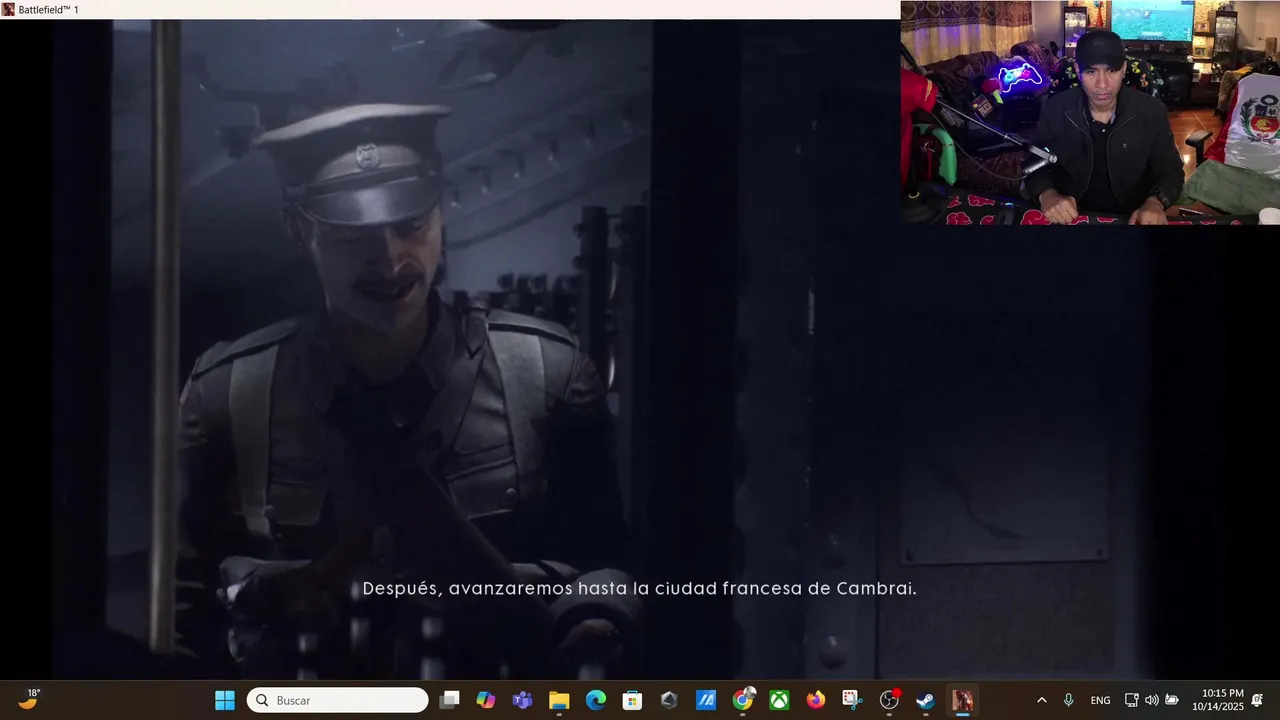Click the microphone tray icon
This screenshot has height=720, width=1280.
1068,700
